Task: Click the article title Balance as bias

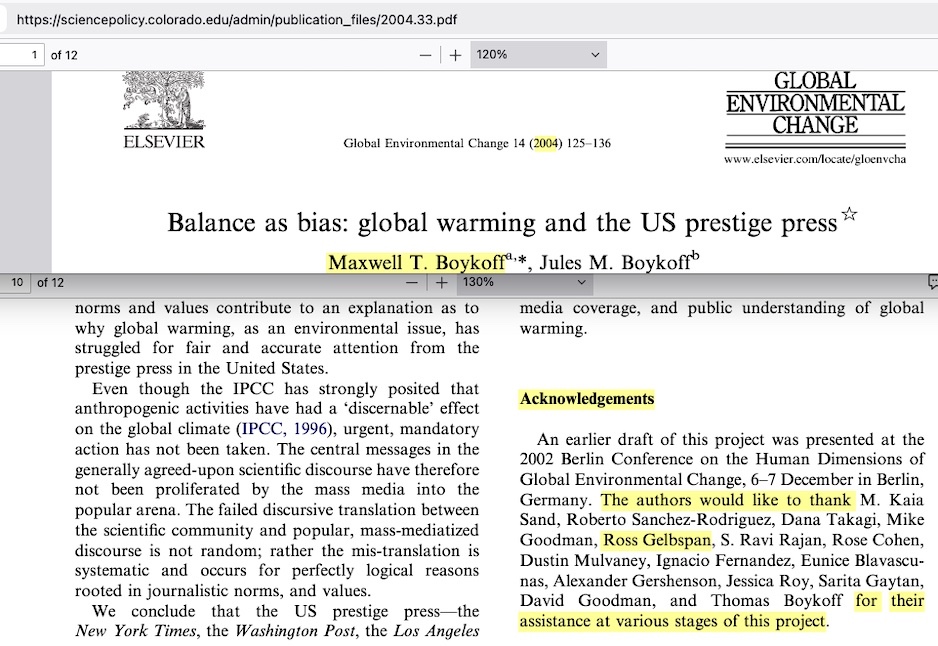Action: click(x=501, y=222)
